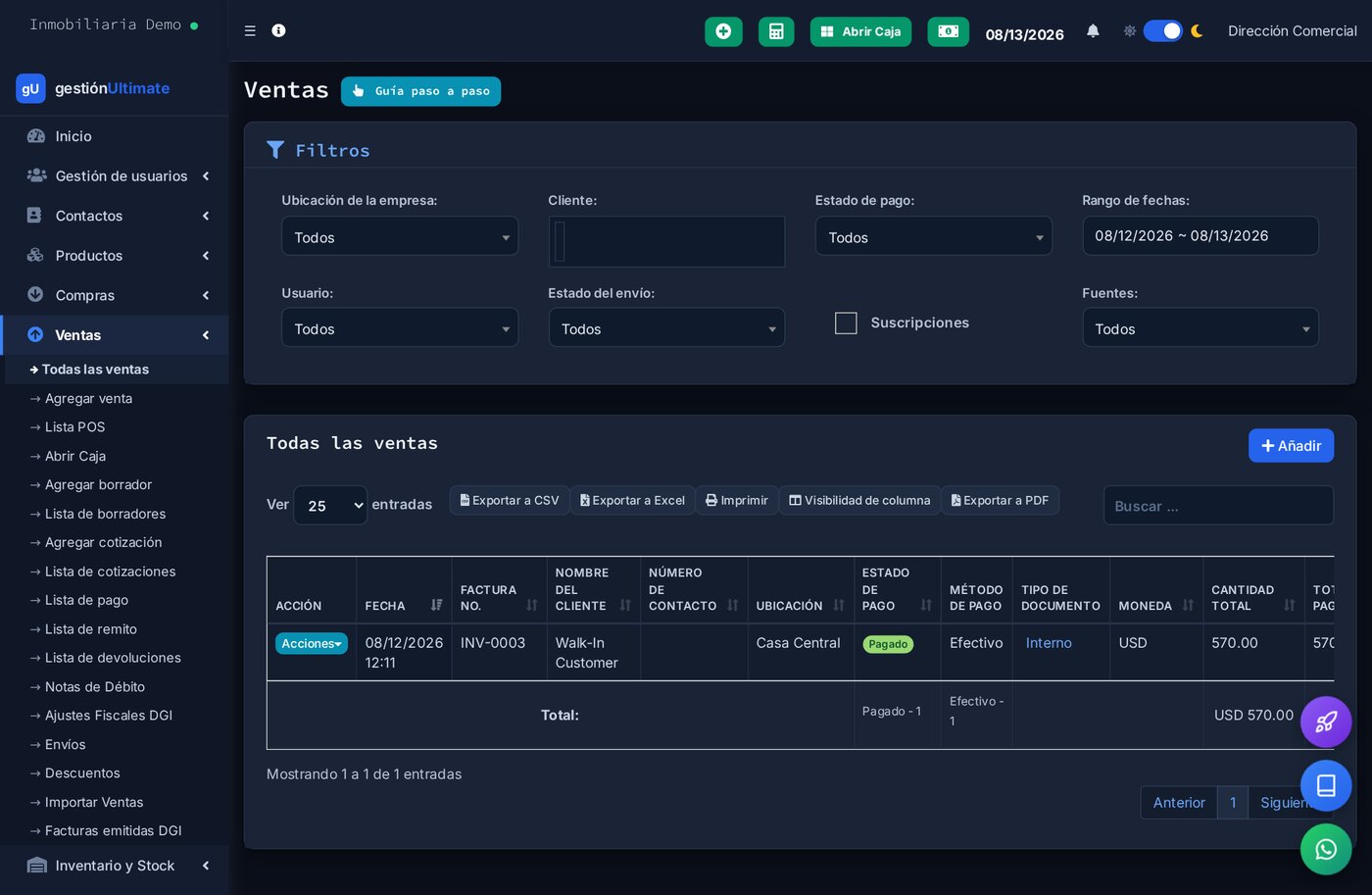Open notifications bell icon

point(1093,30)
